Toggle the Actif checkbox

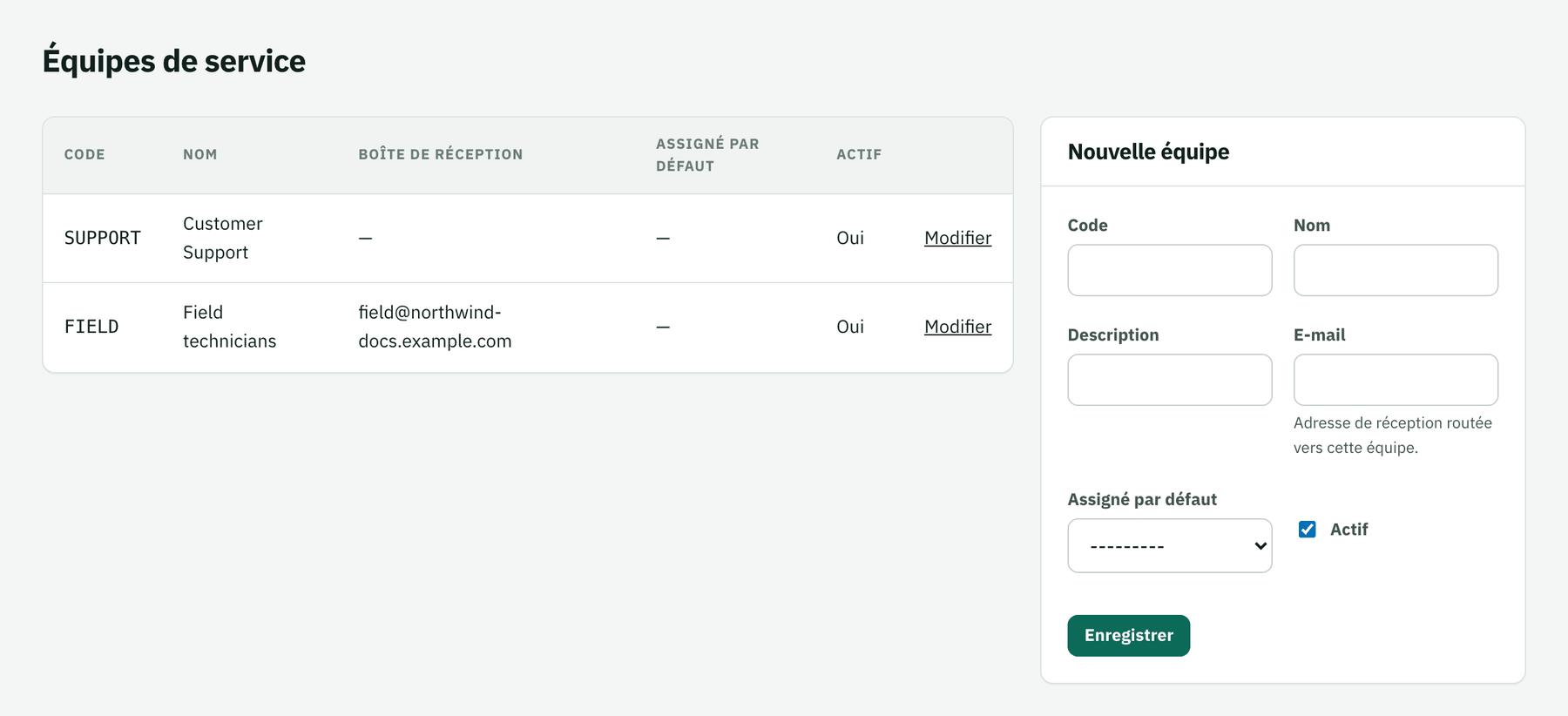click(x=1307, y=529)
